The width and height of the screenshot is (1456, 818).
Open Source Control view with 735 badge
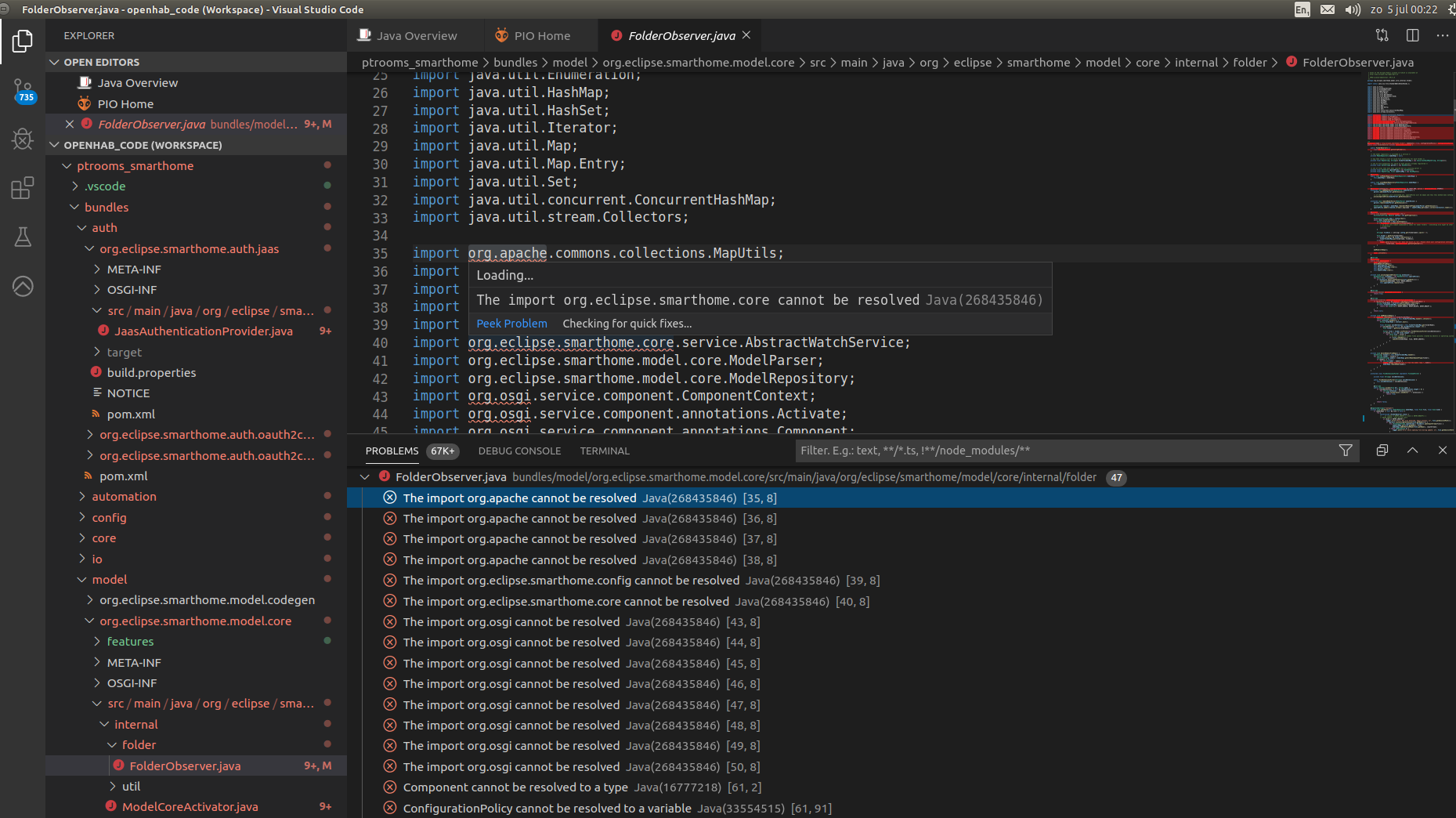pyautogui.click(x=23, y=90)
